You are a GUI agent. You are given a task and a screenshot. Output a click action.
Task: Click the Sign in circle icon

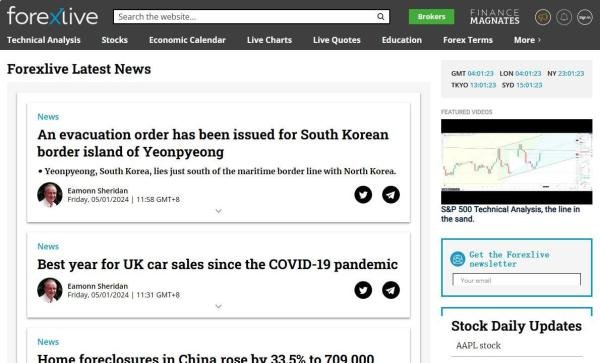point(585,17)
